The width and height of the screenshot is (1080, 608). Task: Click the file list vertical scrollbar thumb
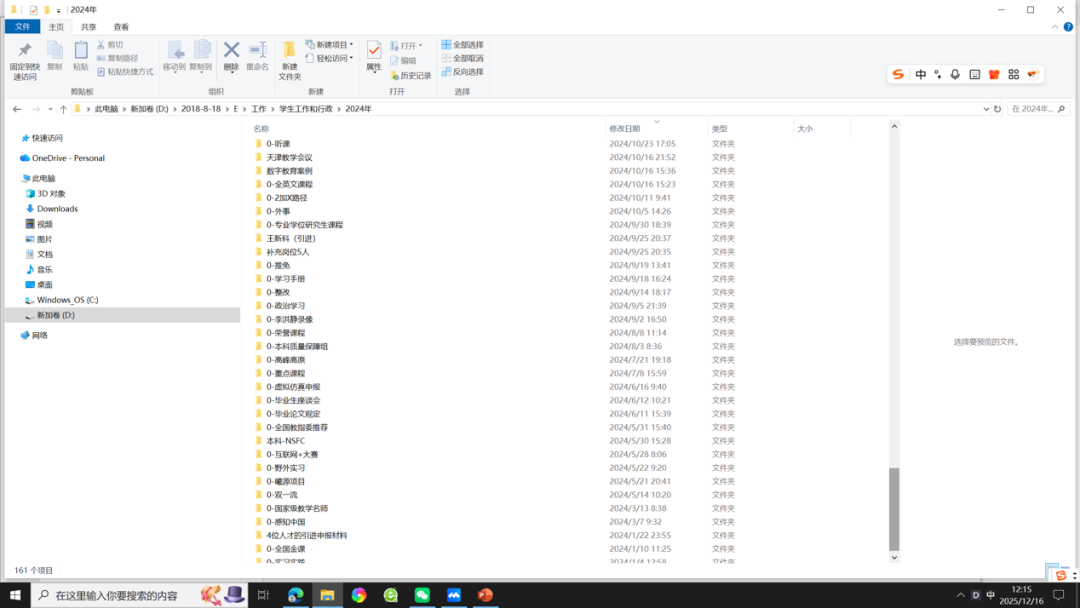click(894, 510)
